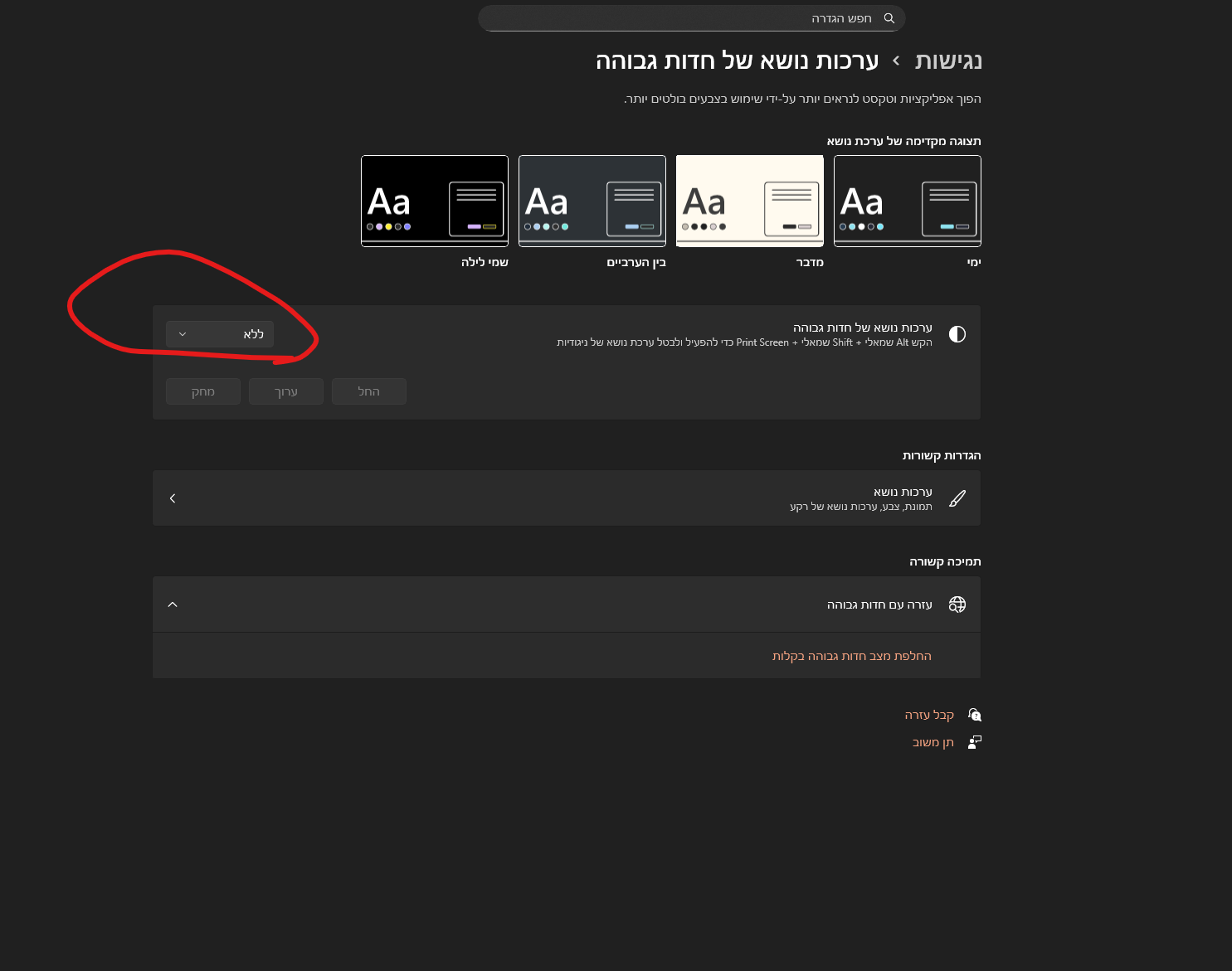
Task: Click the מחק button
Action: tap(203, 391)
